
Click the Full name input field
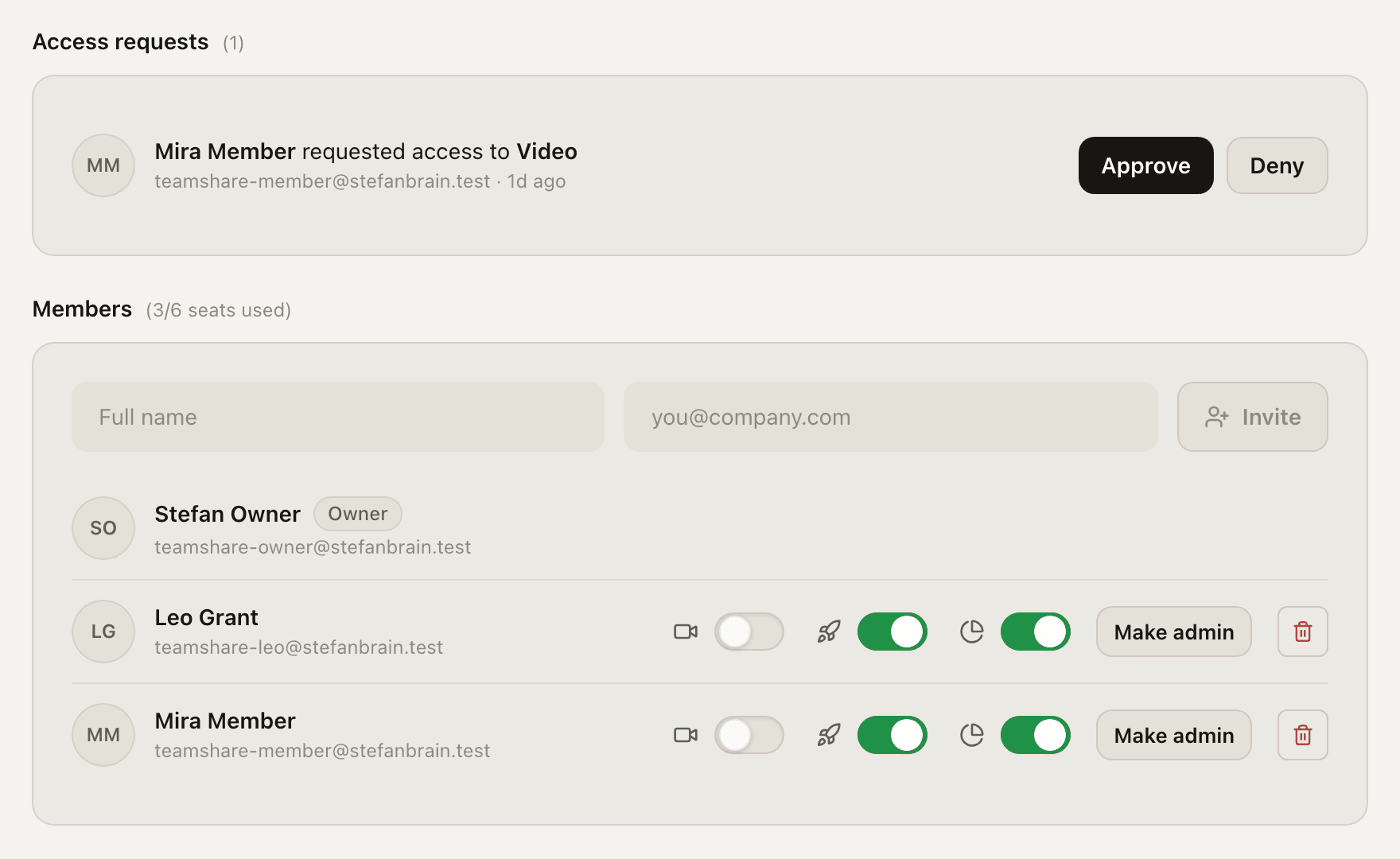[x=338, y=417]
